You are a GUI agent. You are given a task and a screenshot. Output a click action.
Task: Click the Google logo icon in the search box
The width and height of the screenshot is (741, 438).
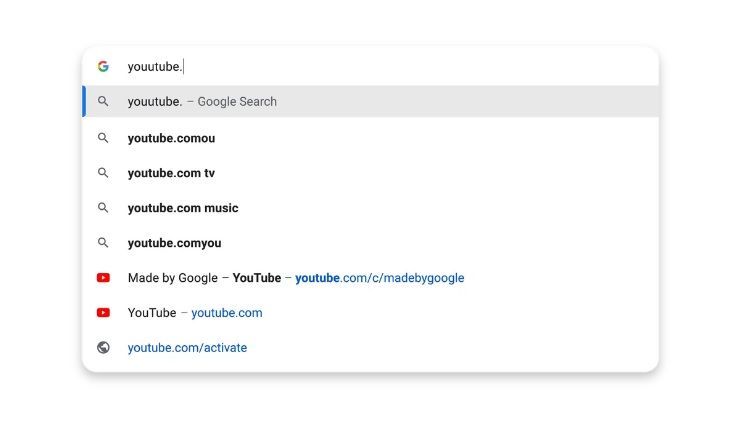click(103, 66)
